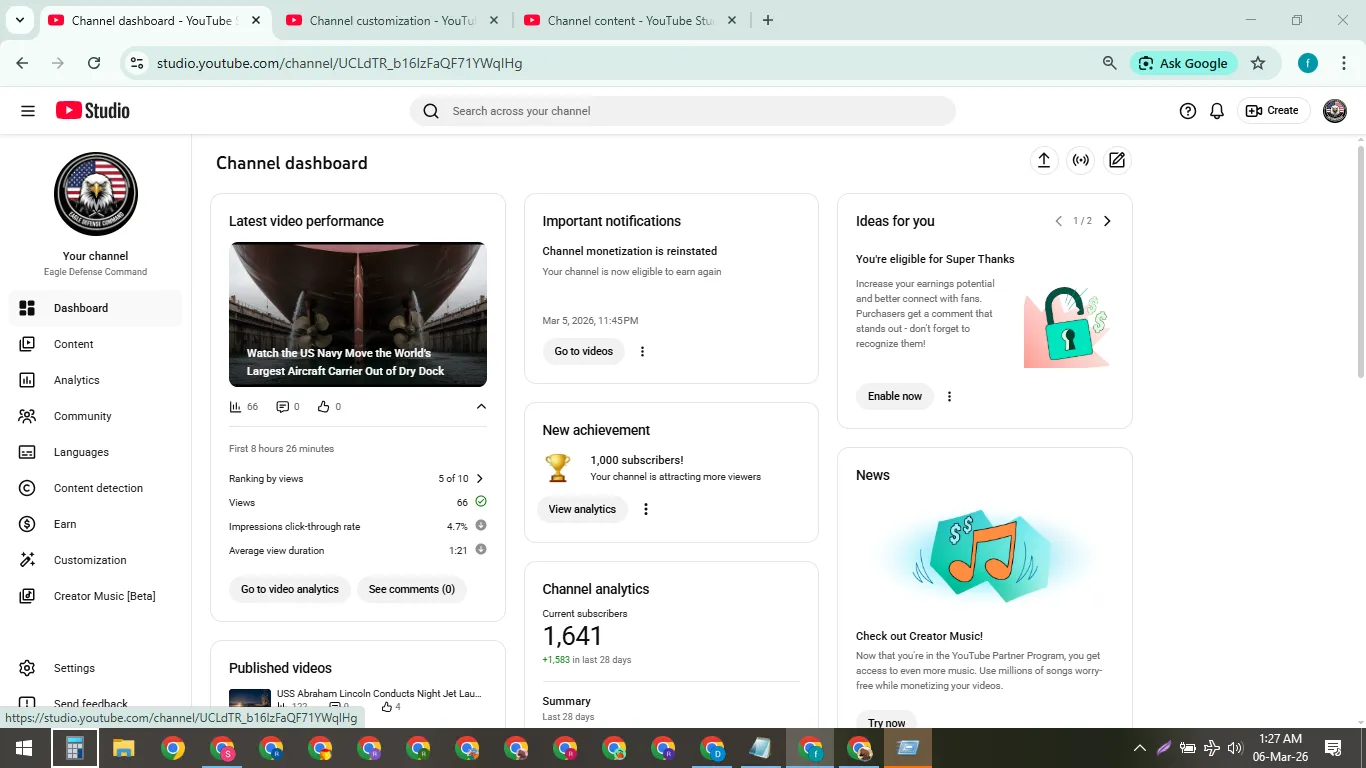Open Earn in the sidebar

point(96,524)
